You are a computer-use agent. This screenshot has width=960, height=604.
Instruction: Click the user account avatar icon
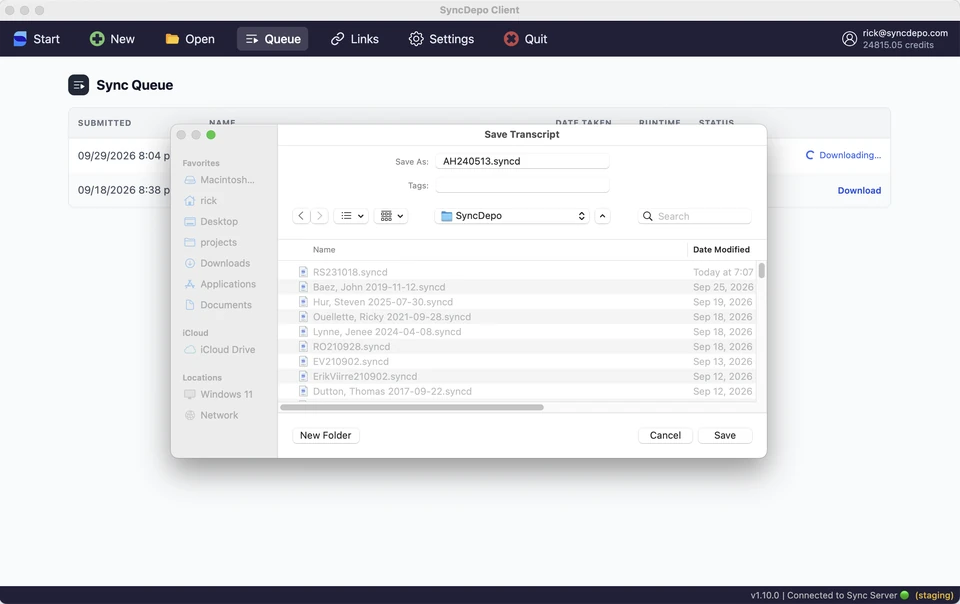point(849,39)
